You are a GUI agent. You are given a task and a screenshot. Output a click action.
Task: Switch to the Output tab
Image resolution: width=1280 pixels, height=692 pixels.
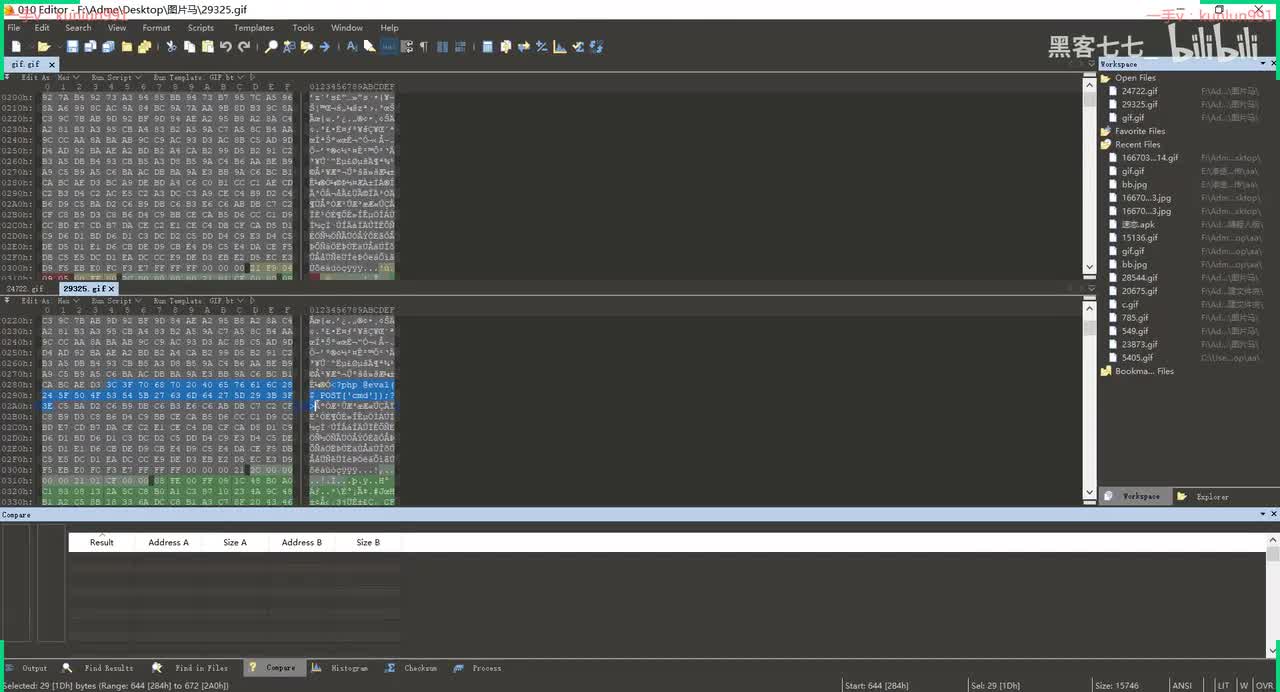click(x=28, y=668)
